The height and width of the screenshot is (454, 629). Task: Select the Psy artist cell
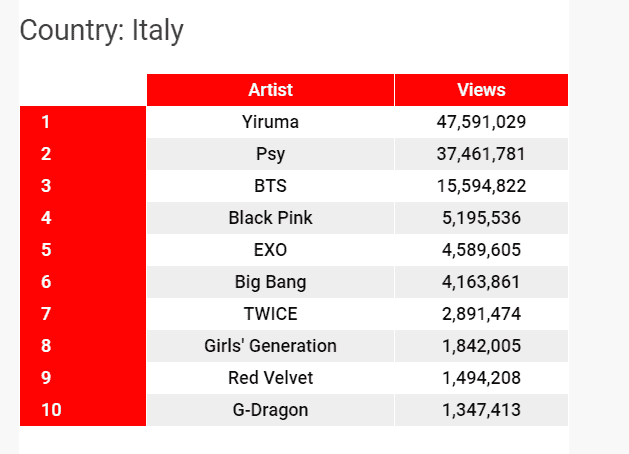point(270,154)
